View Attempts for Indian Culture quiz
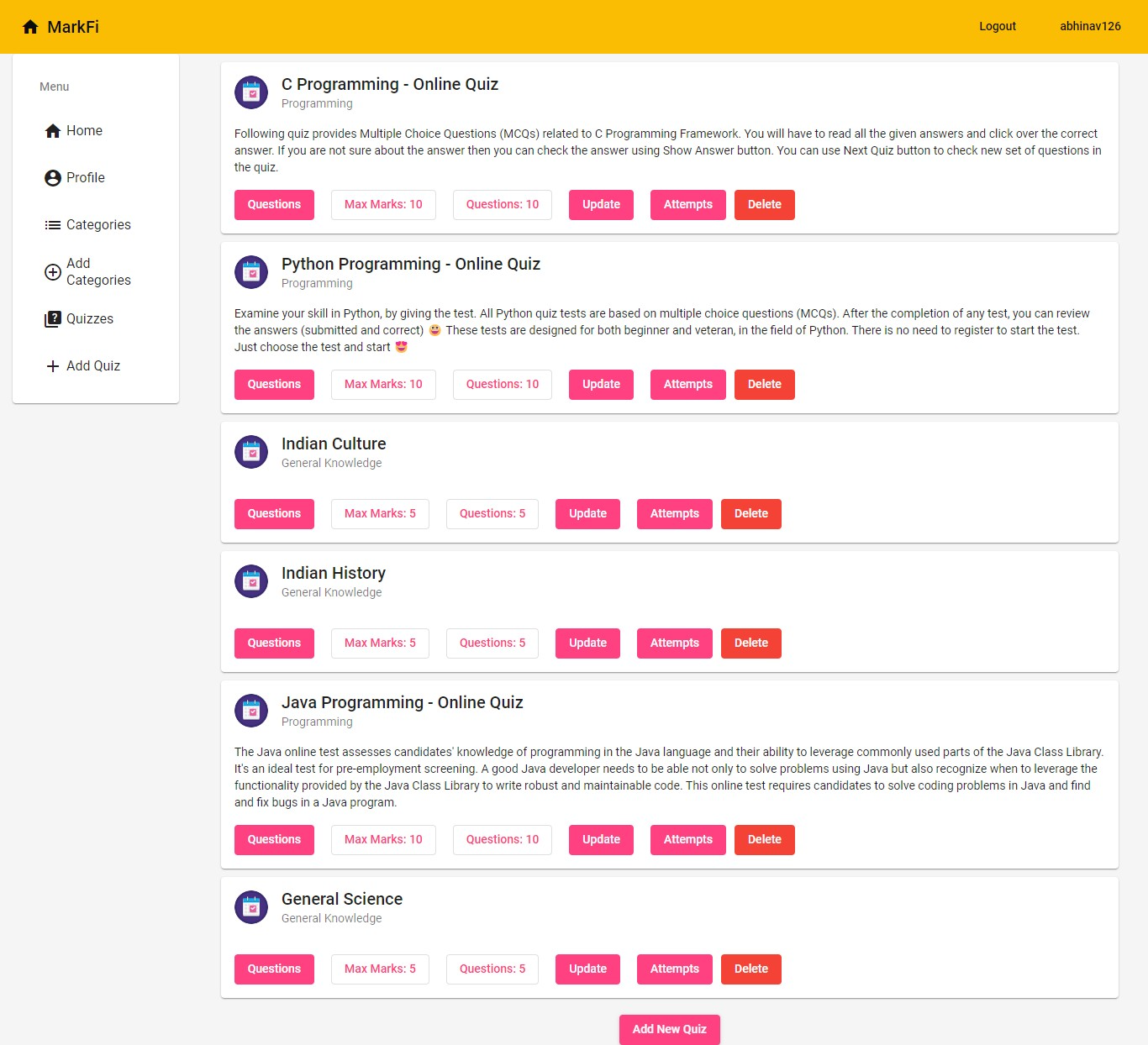Viewport: 1148px width, 1045px height. pyautogui.click(x=675, y=514)
